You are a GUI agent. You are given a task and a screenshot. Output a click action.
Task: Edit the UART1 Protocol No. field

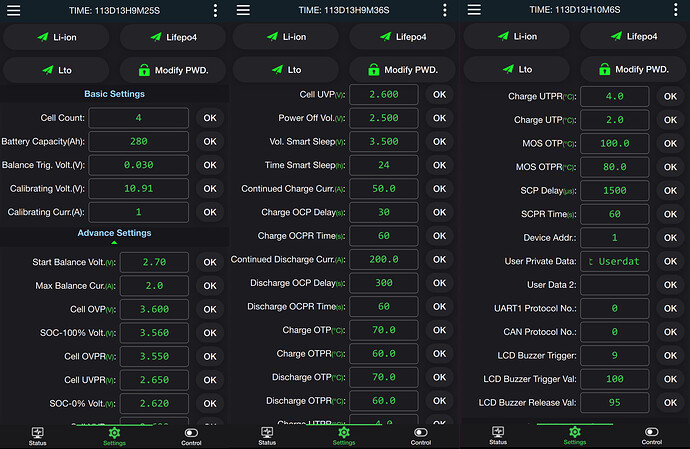point(615,309)
